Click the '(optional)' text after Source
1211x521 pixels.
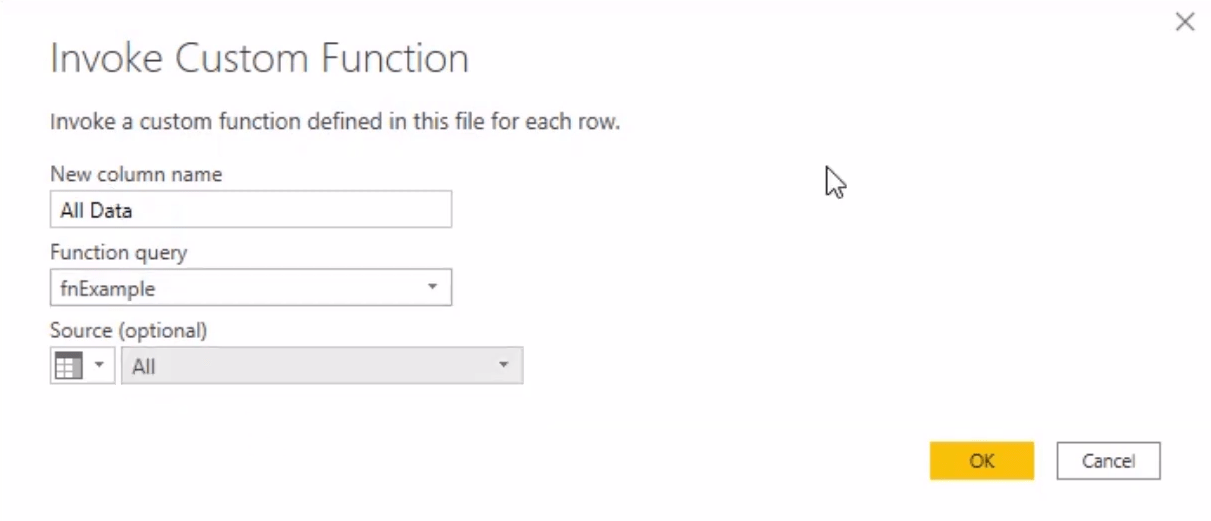pyautogui.click(x=163, y=330)
